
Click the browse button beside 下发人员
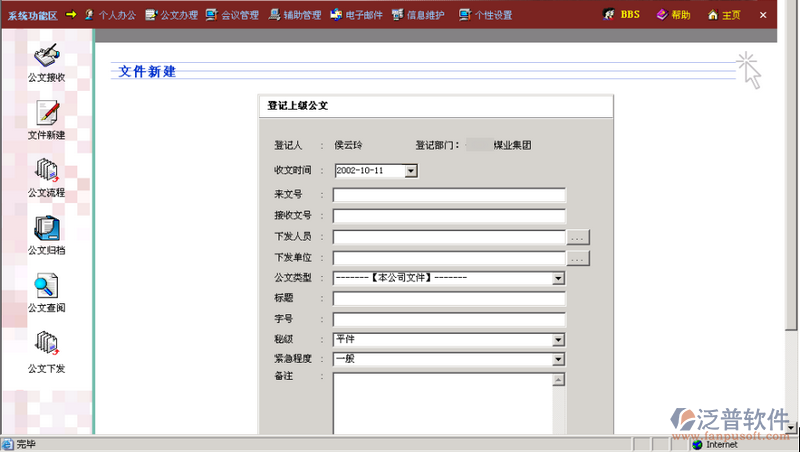(x=578, y=238)
